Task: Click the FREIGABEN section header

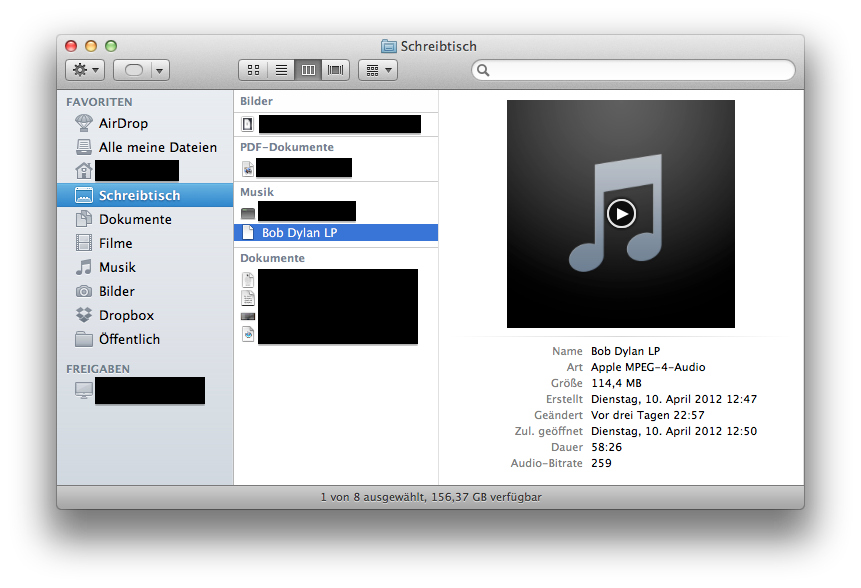Action: coord(98,369)
